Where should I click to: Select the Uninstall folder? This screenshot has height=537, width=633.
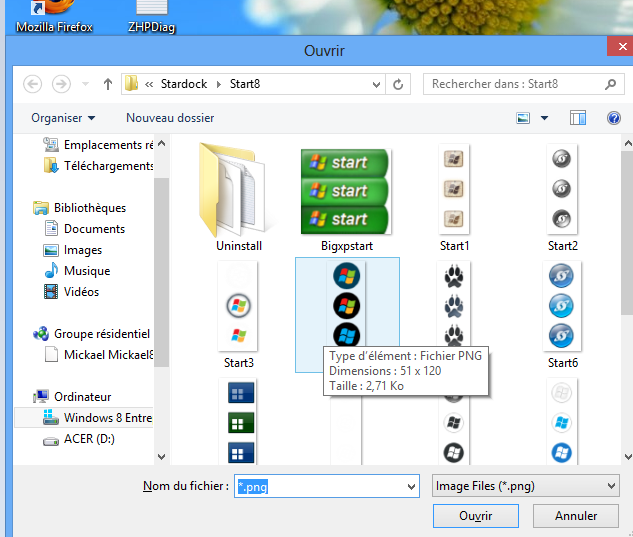point(238,197)
